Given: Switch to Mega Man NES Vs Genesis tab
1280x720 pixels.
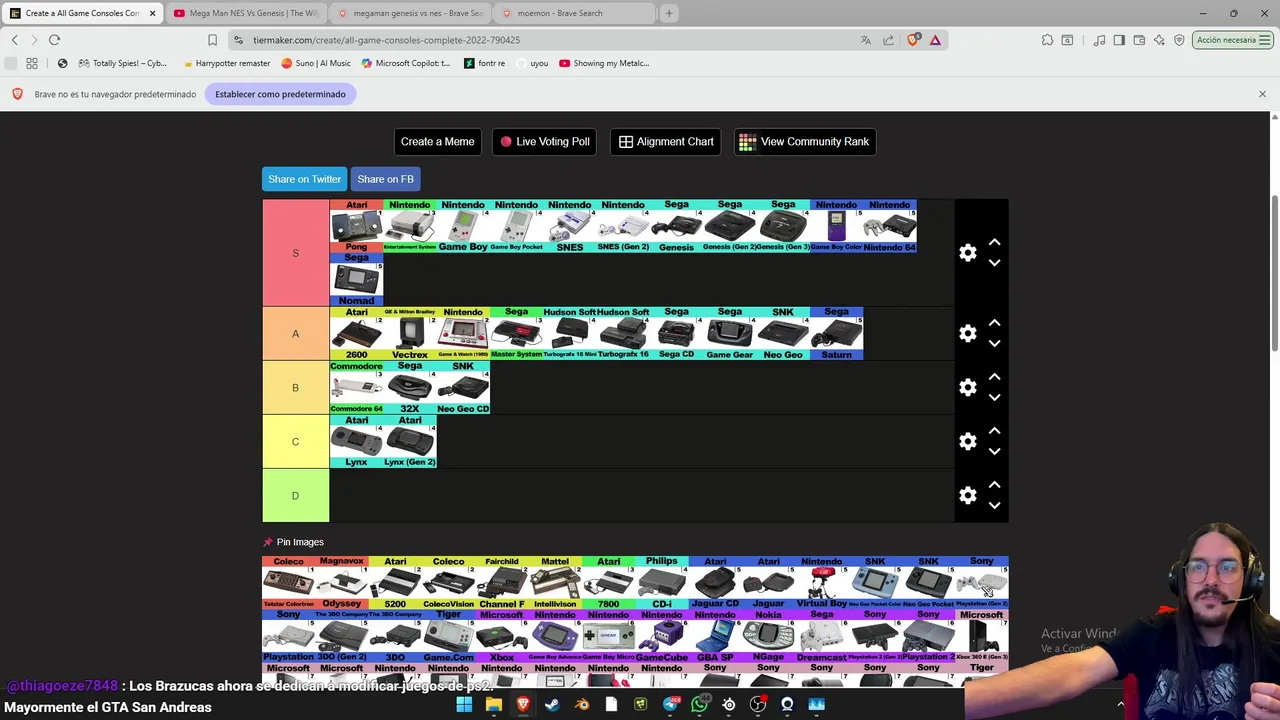Looking at the screenshot, I should click(245, 13).
